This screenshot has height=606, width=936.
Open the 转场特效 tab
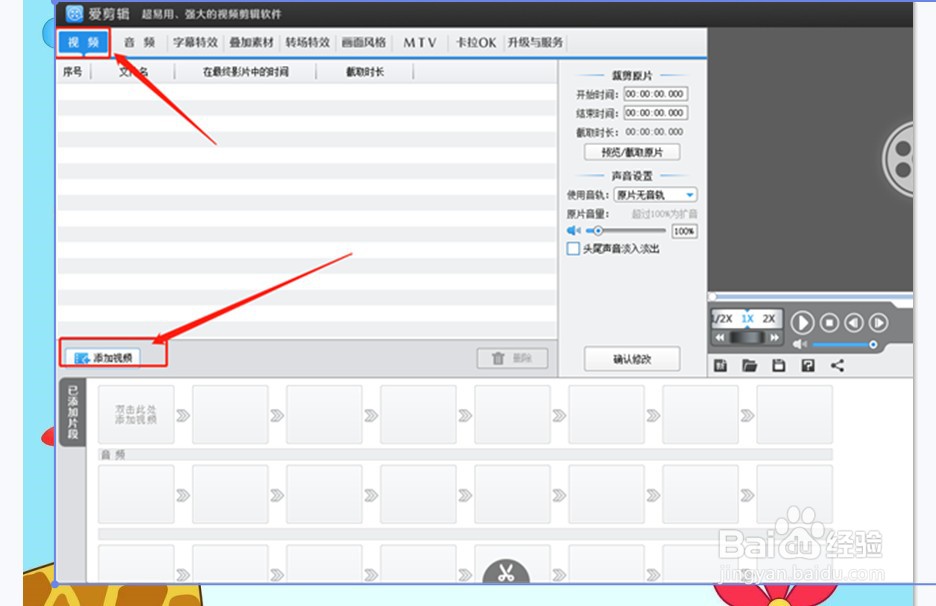[x=307, y=42]
